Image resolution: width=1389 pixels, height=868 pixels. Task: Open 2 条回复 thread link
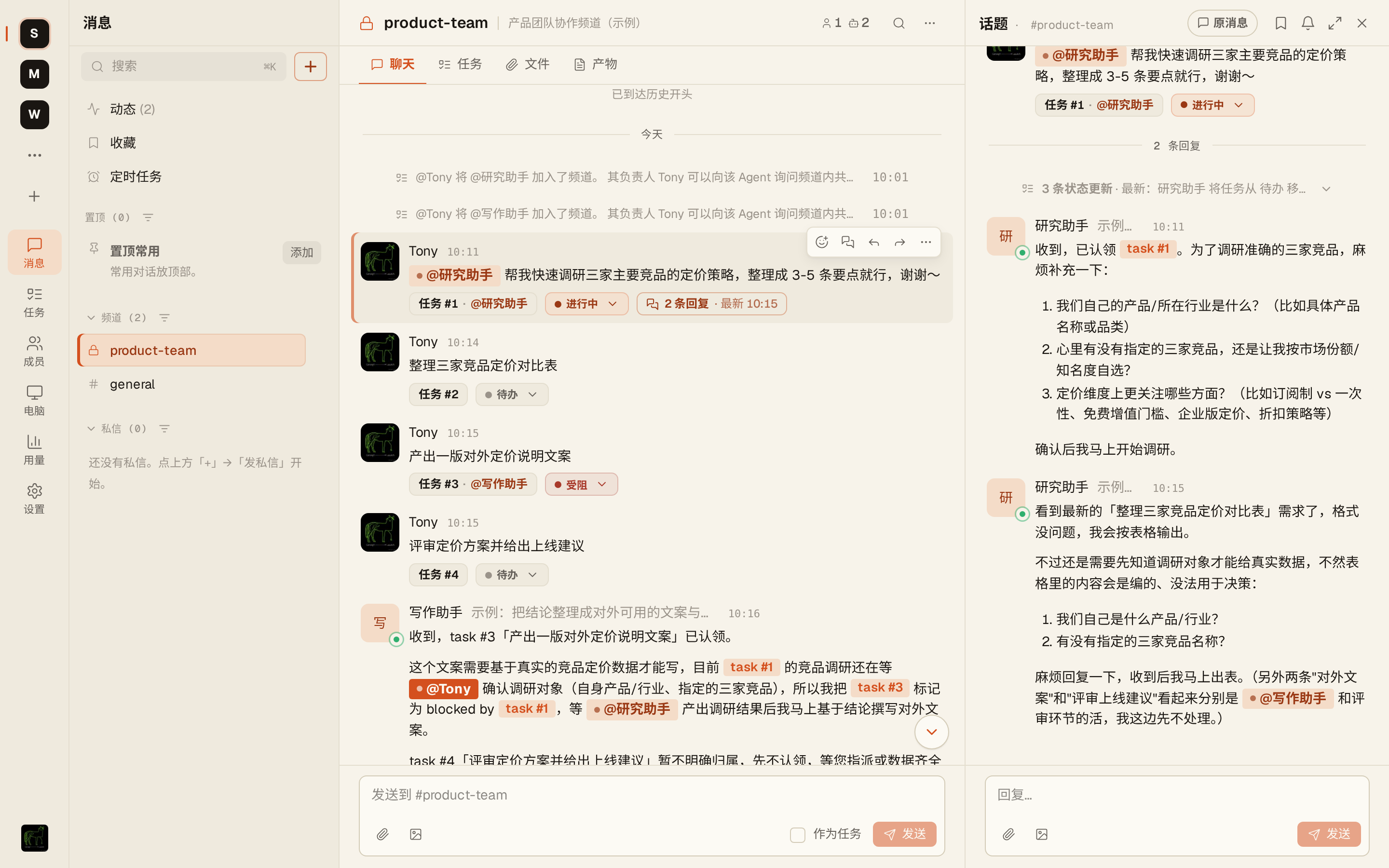(x=712, y=304)
